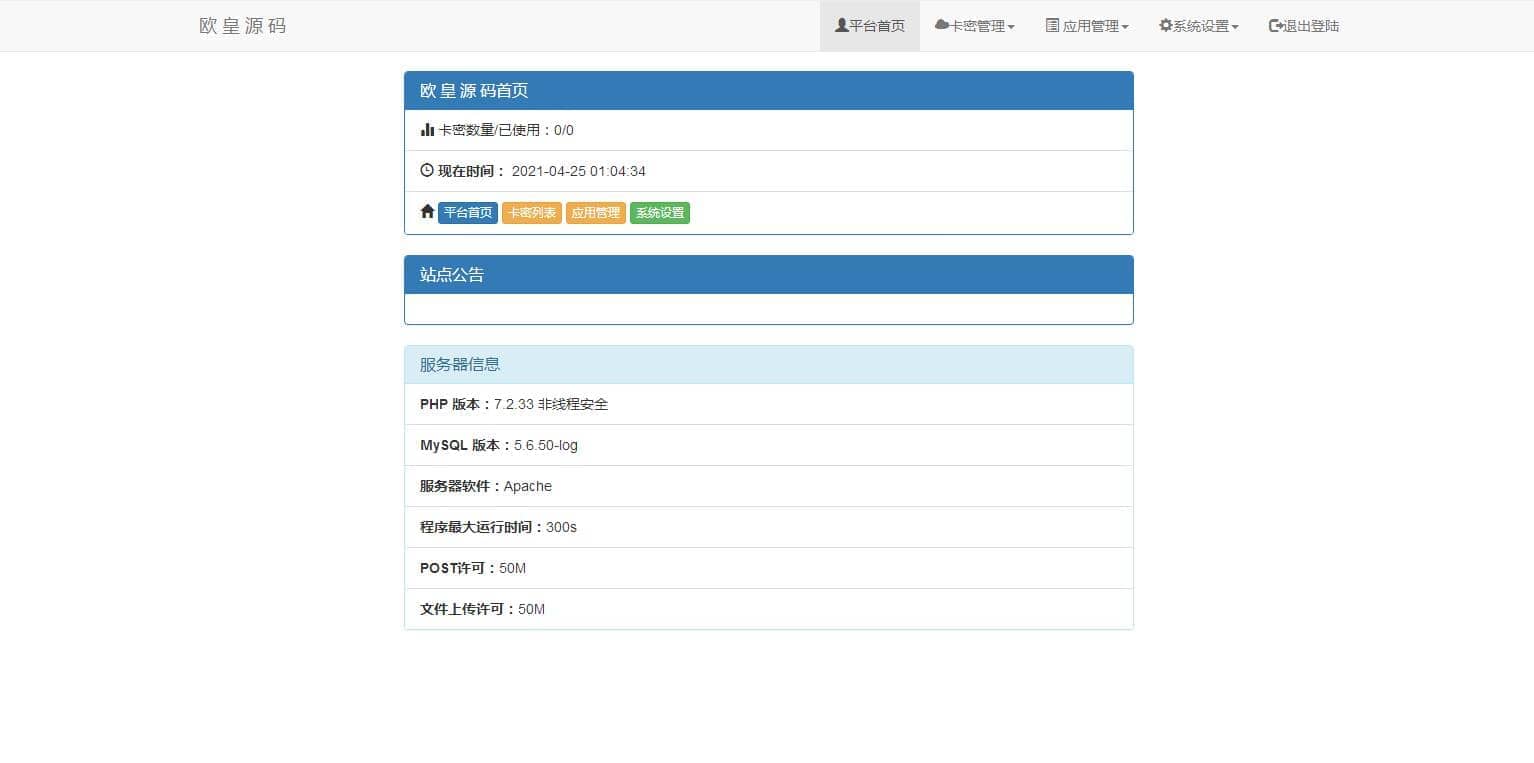Click the cloud icon beside 卡密管理

point(942,26)
